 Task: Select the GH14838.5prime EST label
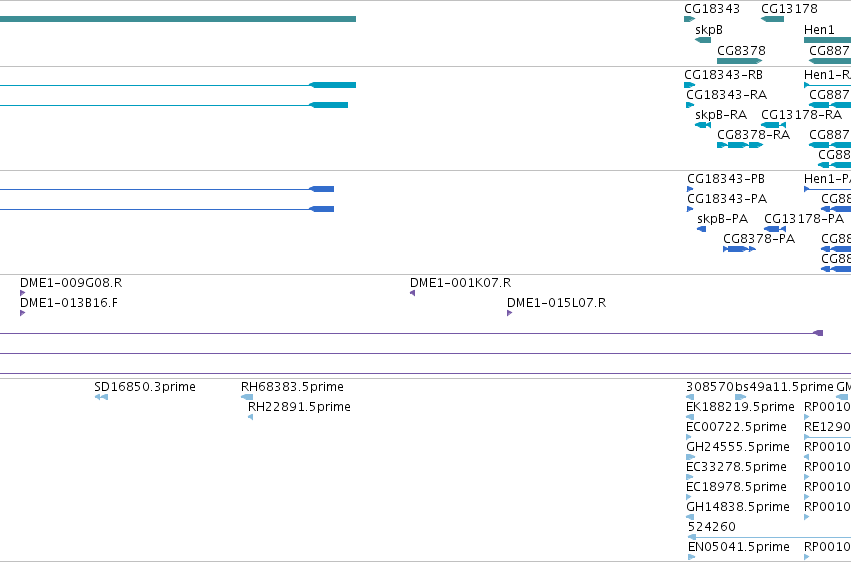[738, 508]
